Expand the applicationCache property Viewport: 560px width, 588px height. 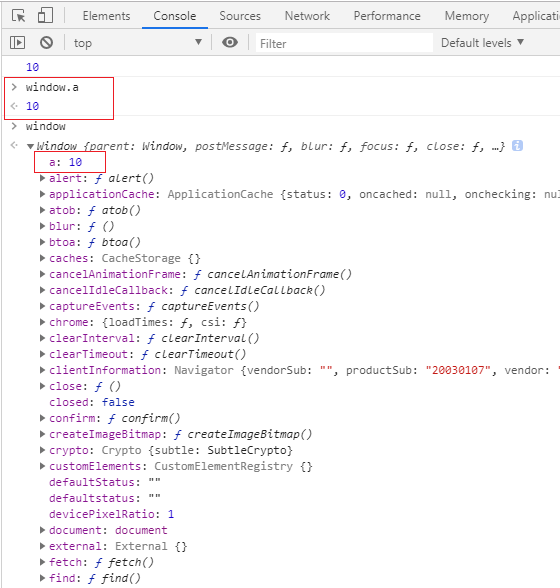(42, 194)
